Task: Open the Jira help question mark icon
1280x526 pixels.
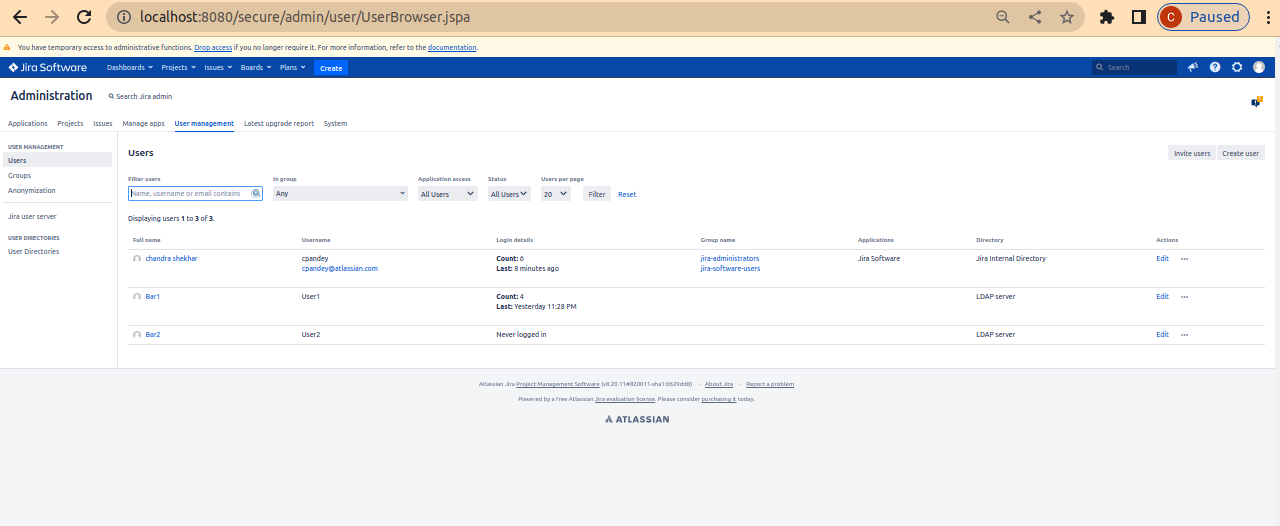Action: click(1215, 67)
